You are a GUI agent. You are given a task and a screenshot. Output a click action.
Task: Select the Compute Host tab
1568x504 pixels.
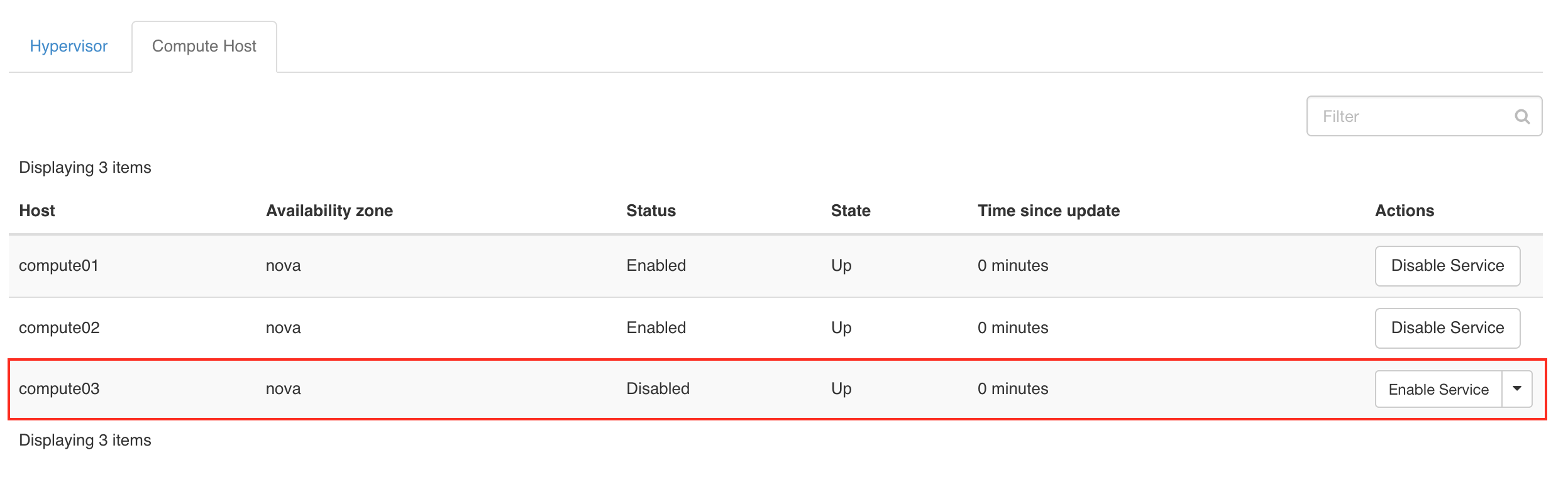tap(204, 47)
